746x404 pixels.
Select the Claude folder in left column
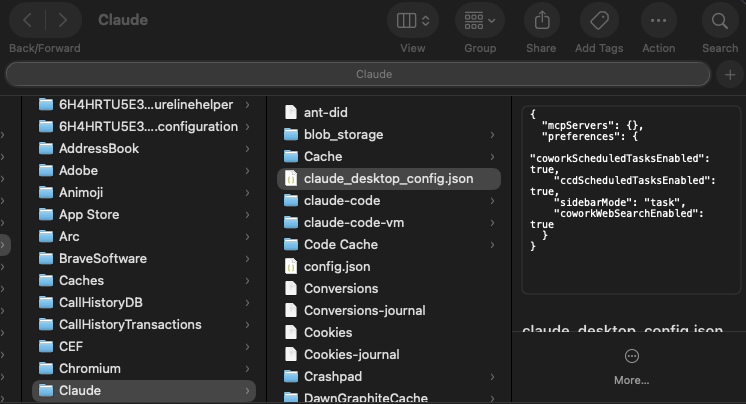(144, 390)
